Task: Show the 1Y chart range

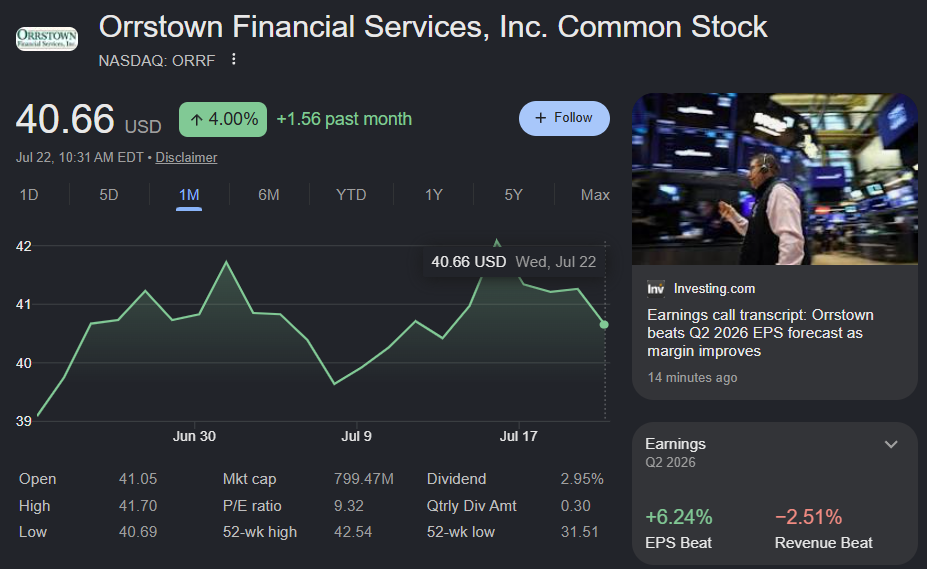Action: click(x=433, y=195)
